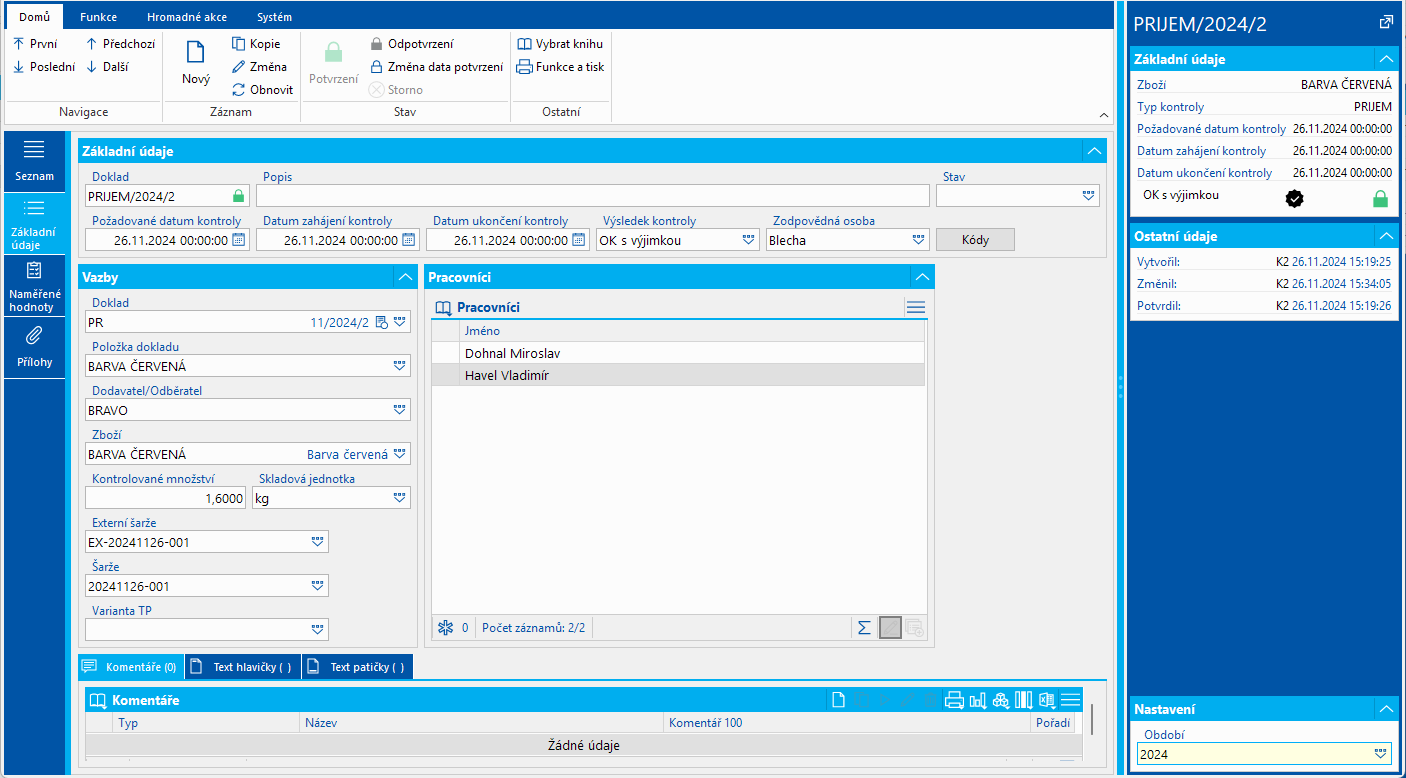Open Funkce a tisk printer menu
Screen dimensions: 1406x778
tap(560, 67)
